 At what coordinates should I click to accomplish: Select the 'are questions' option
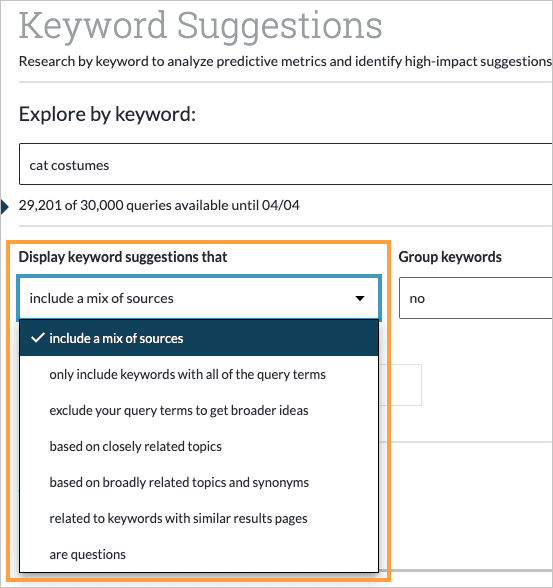coord(199,554)
